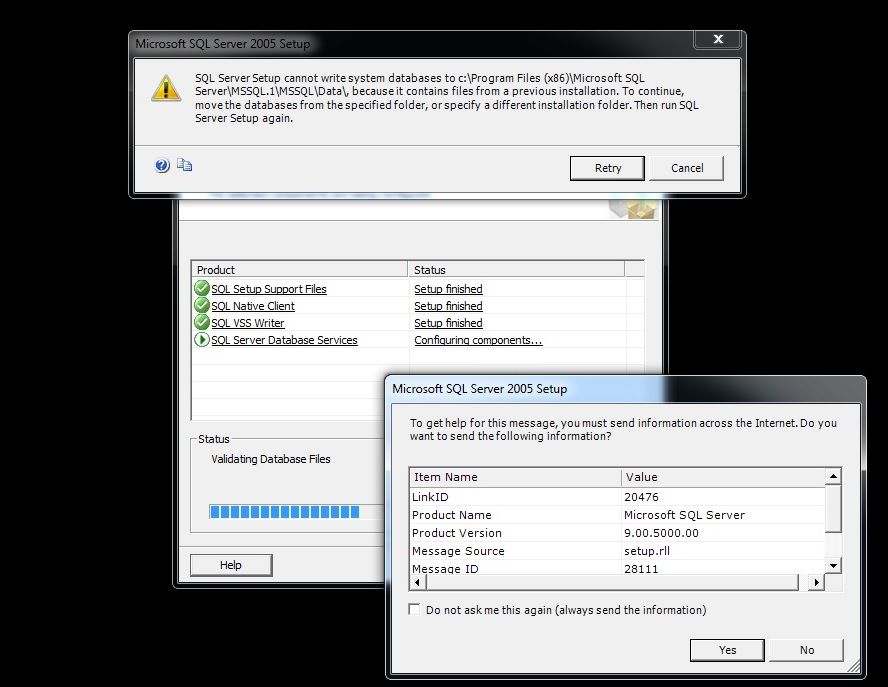Open Setup finished status for Support Files
This screenshot has height=687, width=888.
448,289
